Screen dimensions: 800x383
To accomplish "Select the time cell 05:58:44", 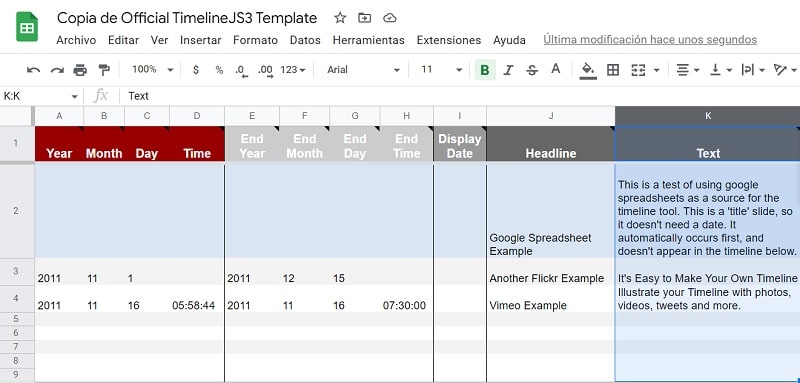I will tap(197, 299).
